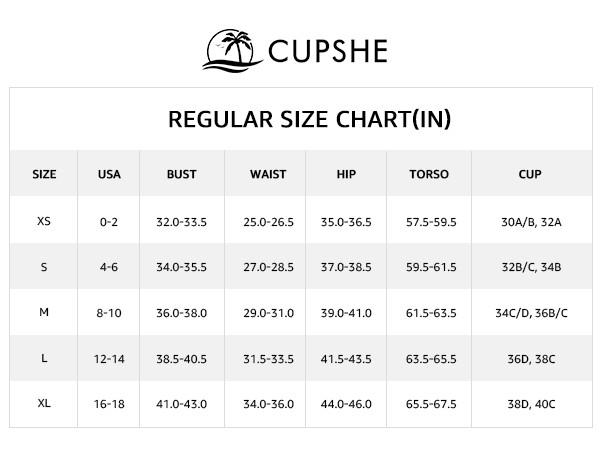Click the XL size row label

[x=44, y=404]
